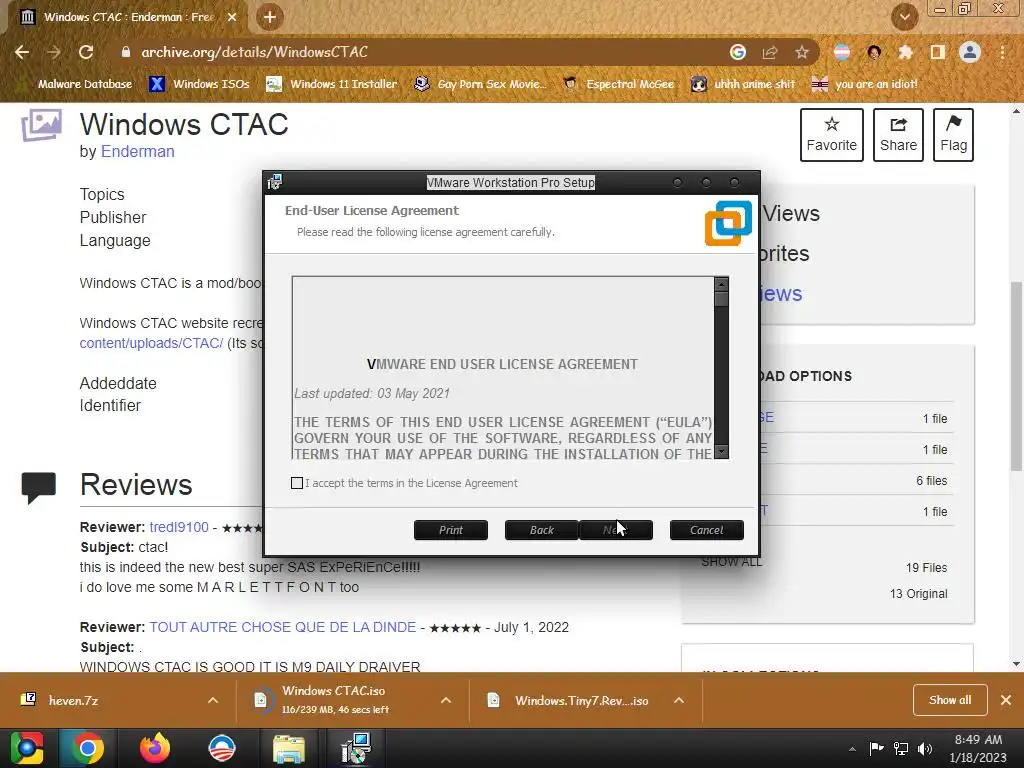Click the Favorite button on archive.org
The image size is (1024, 768).
click(831, 135)
